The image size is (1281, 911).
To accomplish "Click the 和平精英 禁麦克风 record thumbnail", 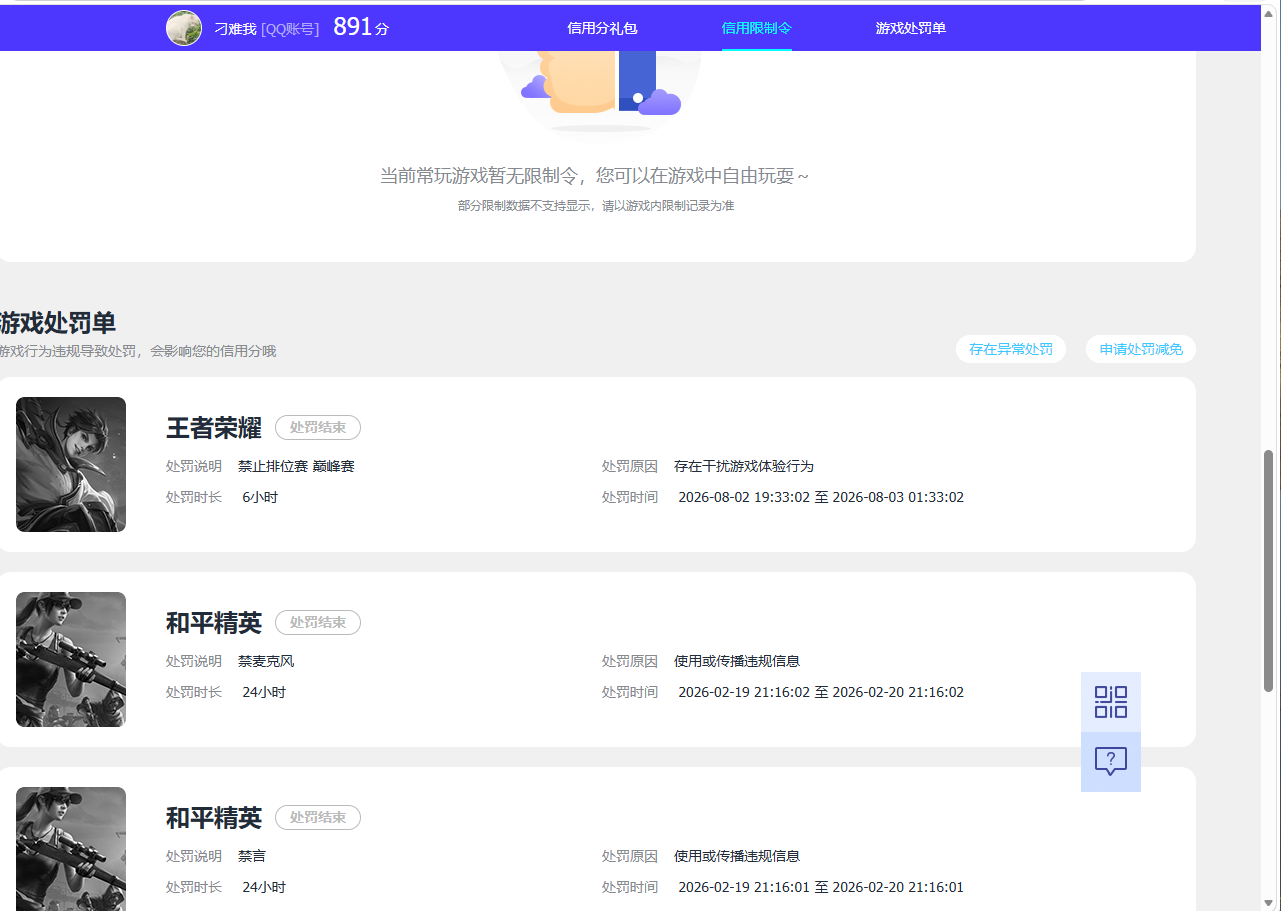I will (71, 659).
